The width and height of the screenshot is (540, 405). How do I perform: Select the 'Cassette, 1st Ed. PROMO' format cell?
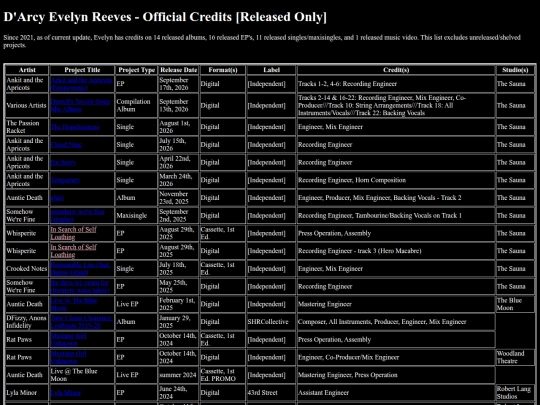click(223, 375)
